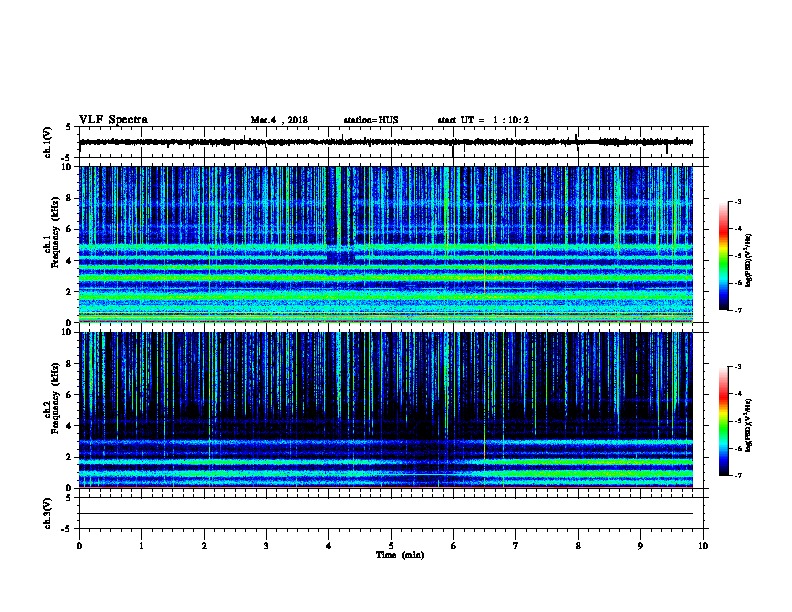
Task: Select the date text "Mar.4 , 2018"
Action: 279,120
